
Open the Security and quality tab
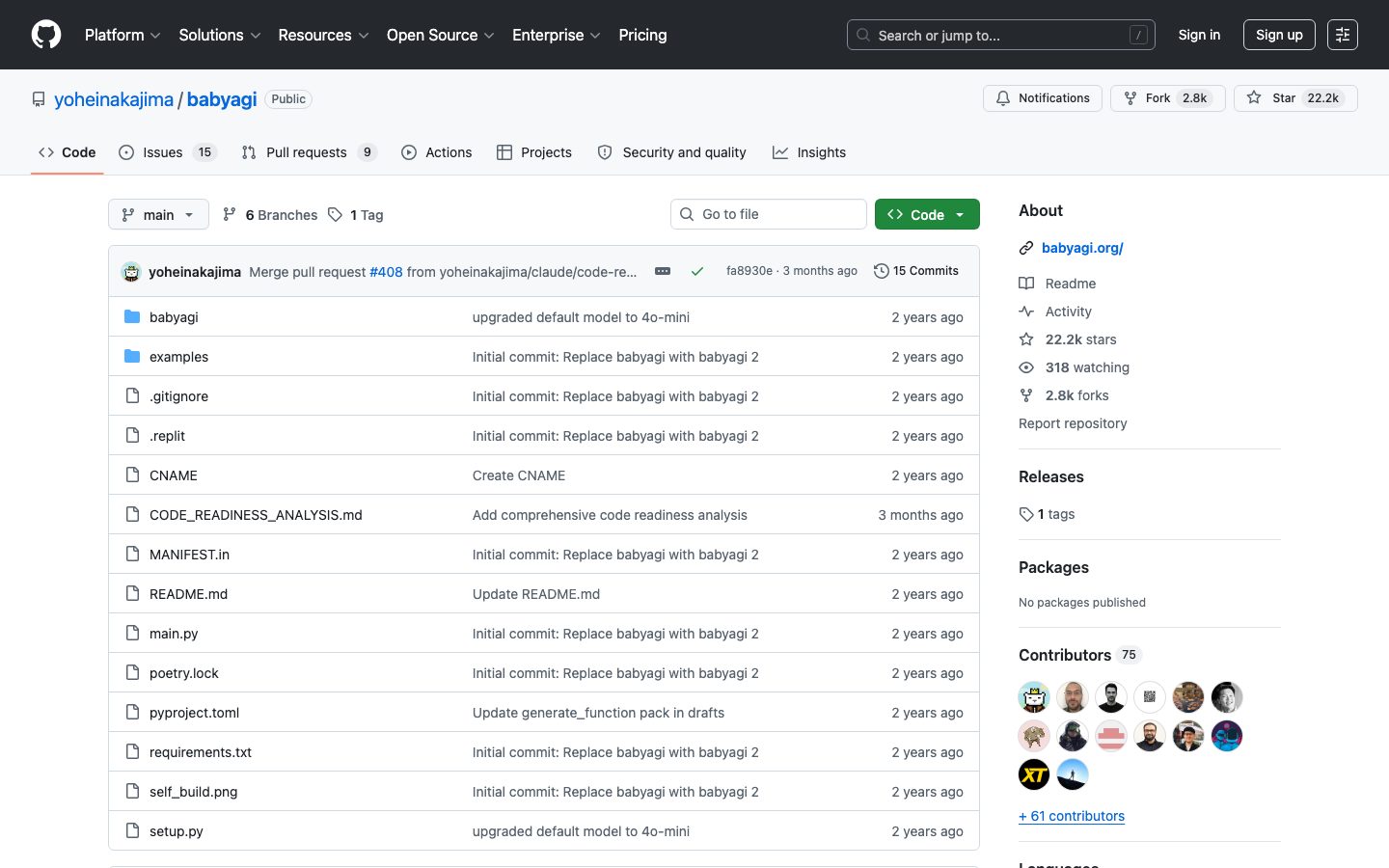(672, 152)
